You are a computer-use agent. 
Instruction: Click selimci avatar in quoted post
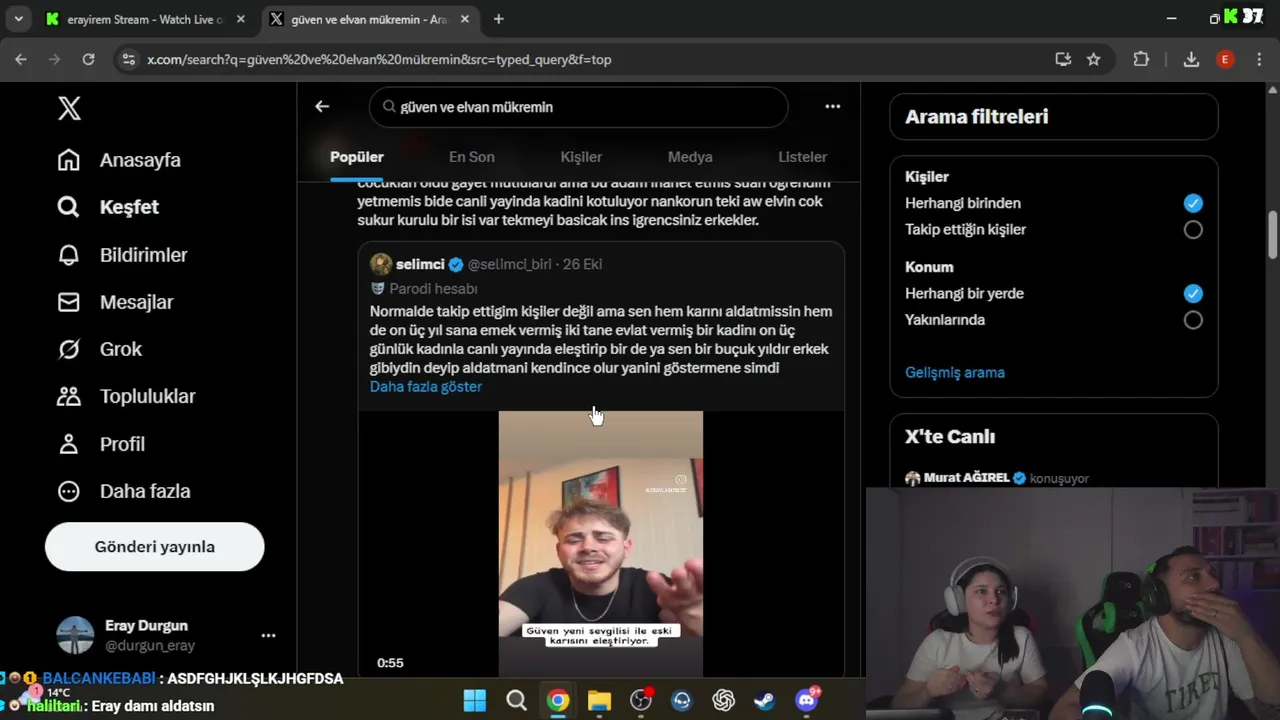pos(381,264)
